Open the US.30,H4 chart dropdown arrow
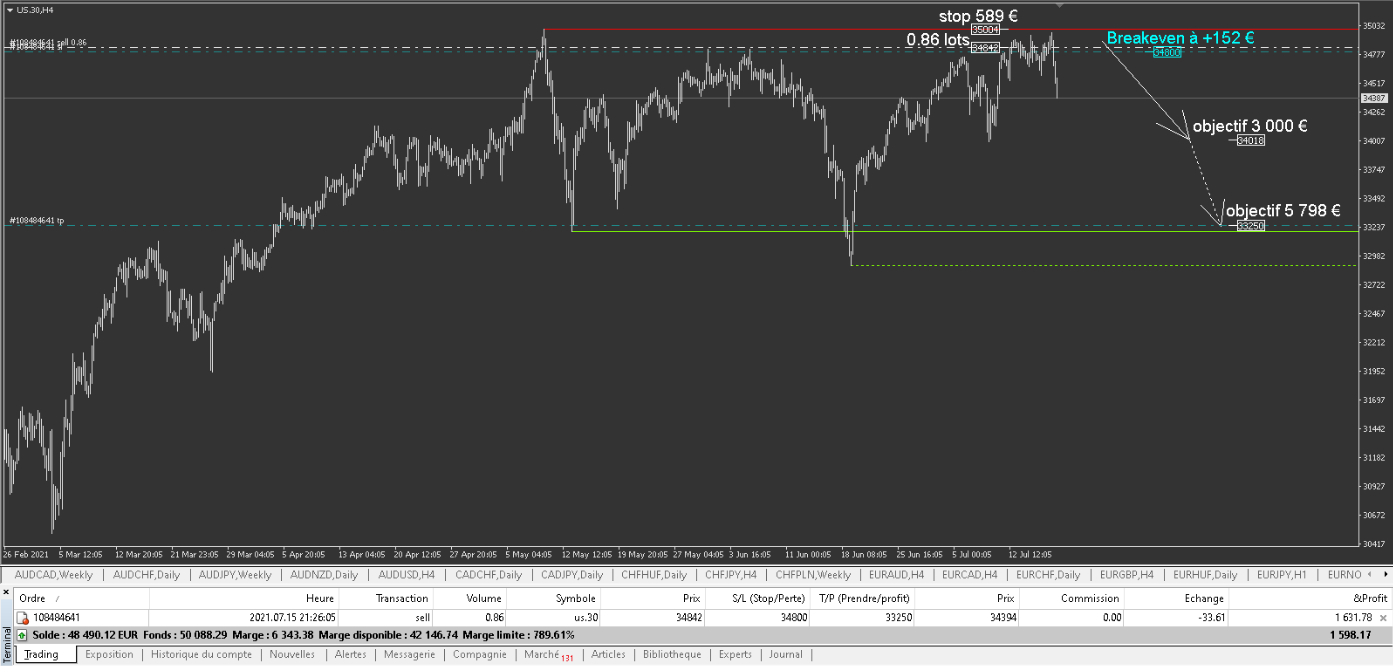 click(x=9, y=9)
